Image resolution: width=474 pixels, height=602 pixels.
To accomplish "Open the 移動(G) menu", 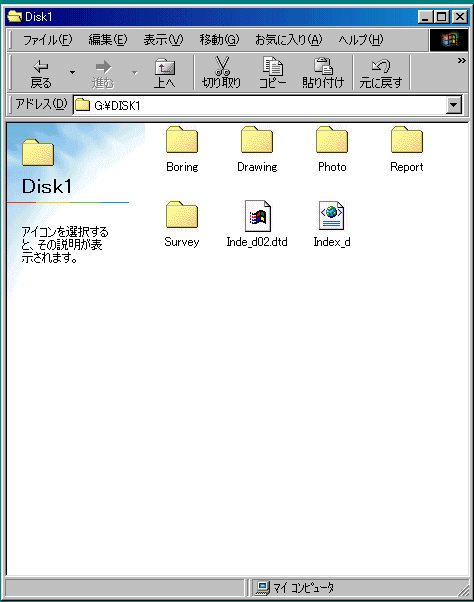I will [219, 40].
